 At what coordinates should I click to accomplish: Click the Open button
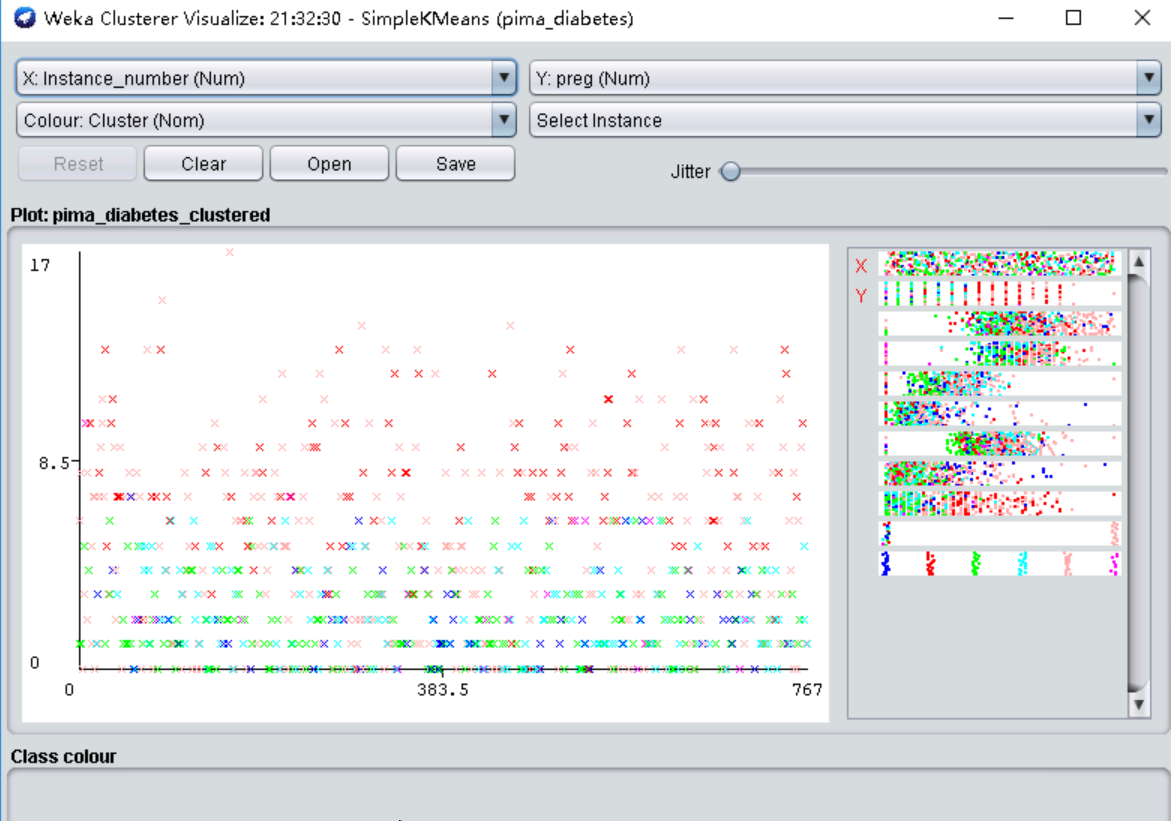(x=329, y=164)
